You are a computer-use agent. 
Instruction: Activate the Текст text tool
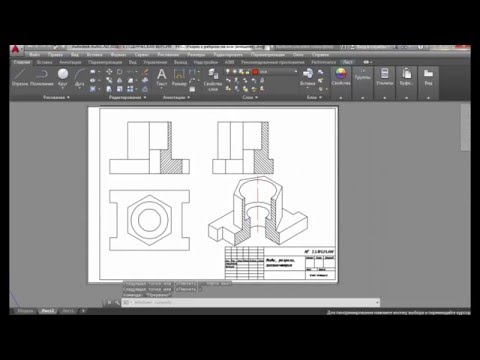(x=162, y=77)
